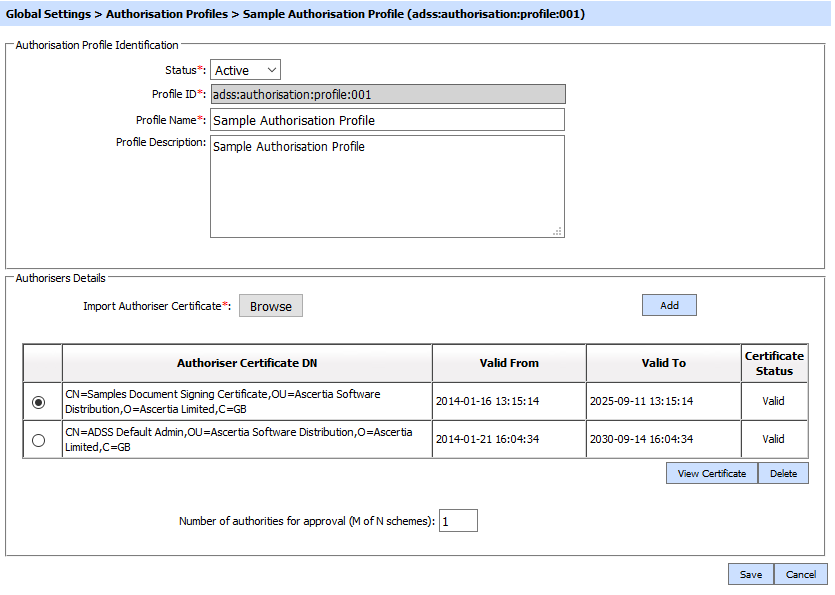835x595 pixels.
Task: Click the View Certificate button
Action: [x=711, y=473]
